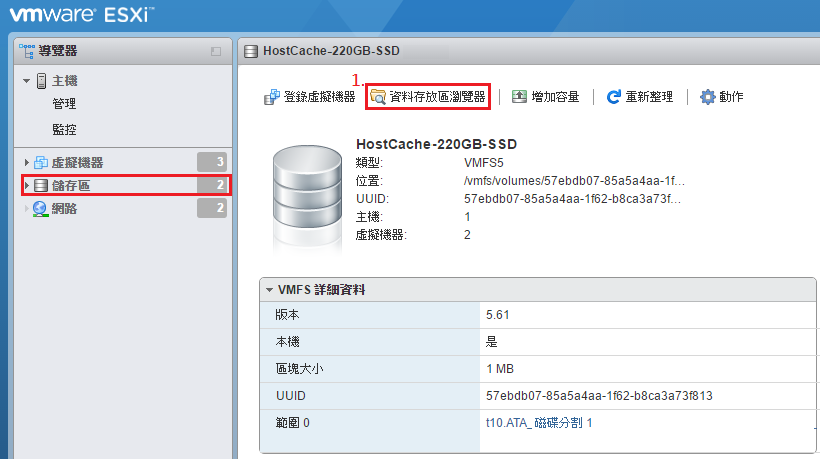Click the Navigator (導覽器) tree icon
The width and height of the screenshot is (820, 459).
tap(27, 51)
